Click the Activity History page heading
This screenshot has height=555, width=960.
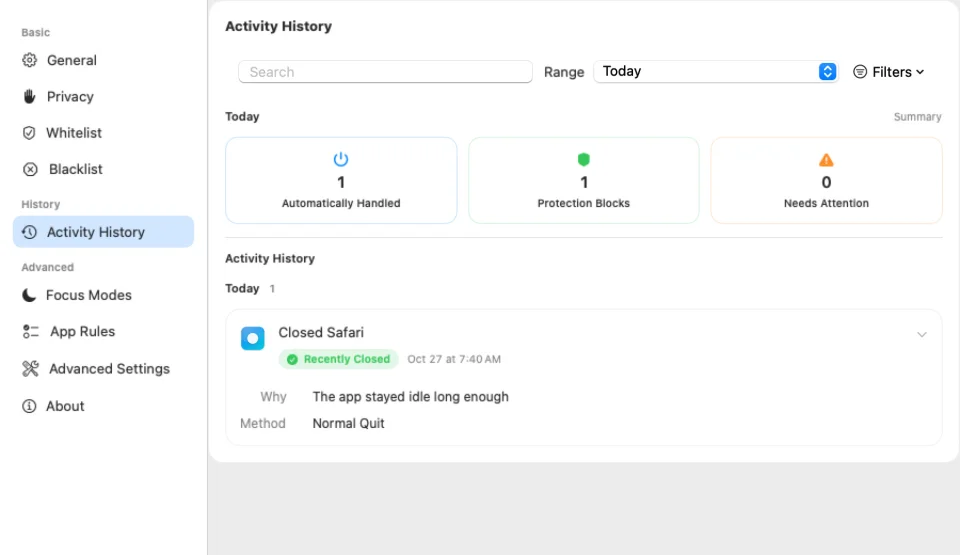tap(279, 26)
